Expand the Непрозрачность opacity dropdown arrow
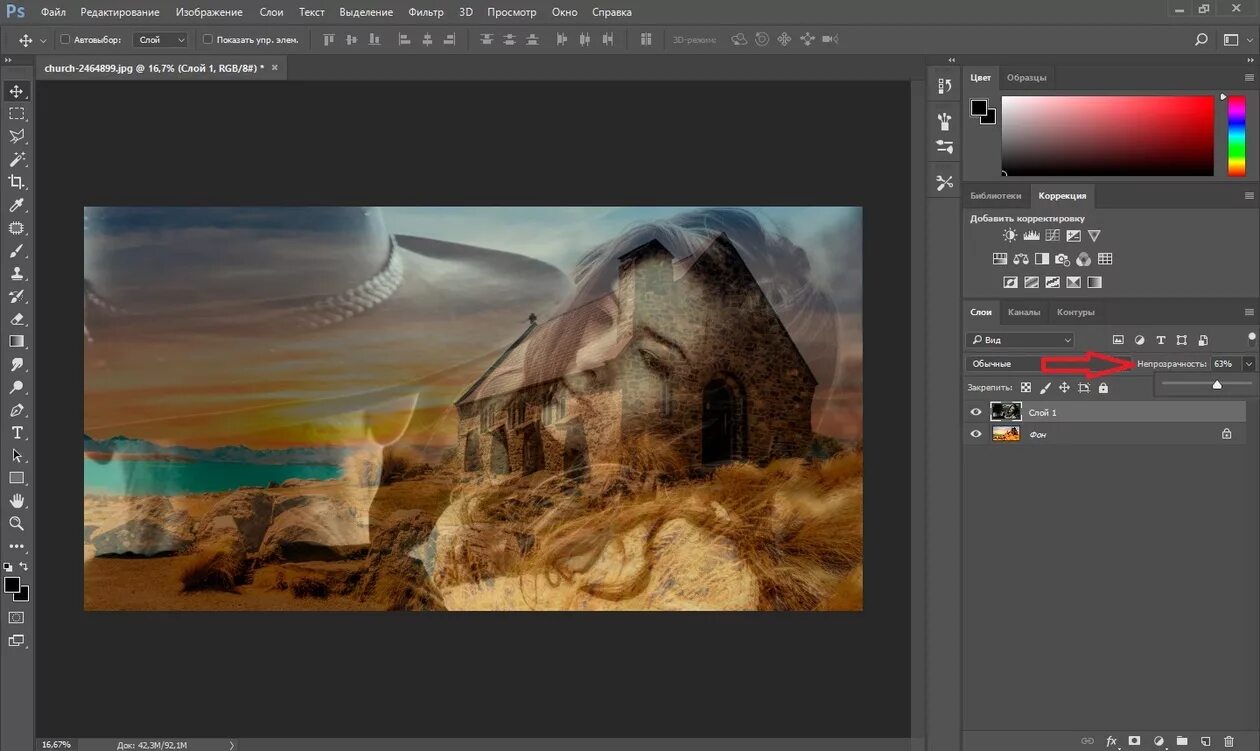The width and height of the screenshot is (1260, 751). point(1248,364)
